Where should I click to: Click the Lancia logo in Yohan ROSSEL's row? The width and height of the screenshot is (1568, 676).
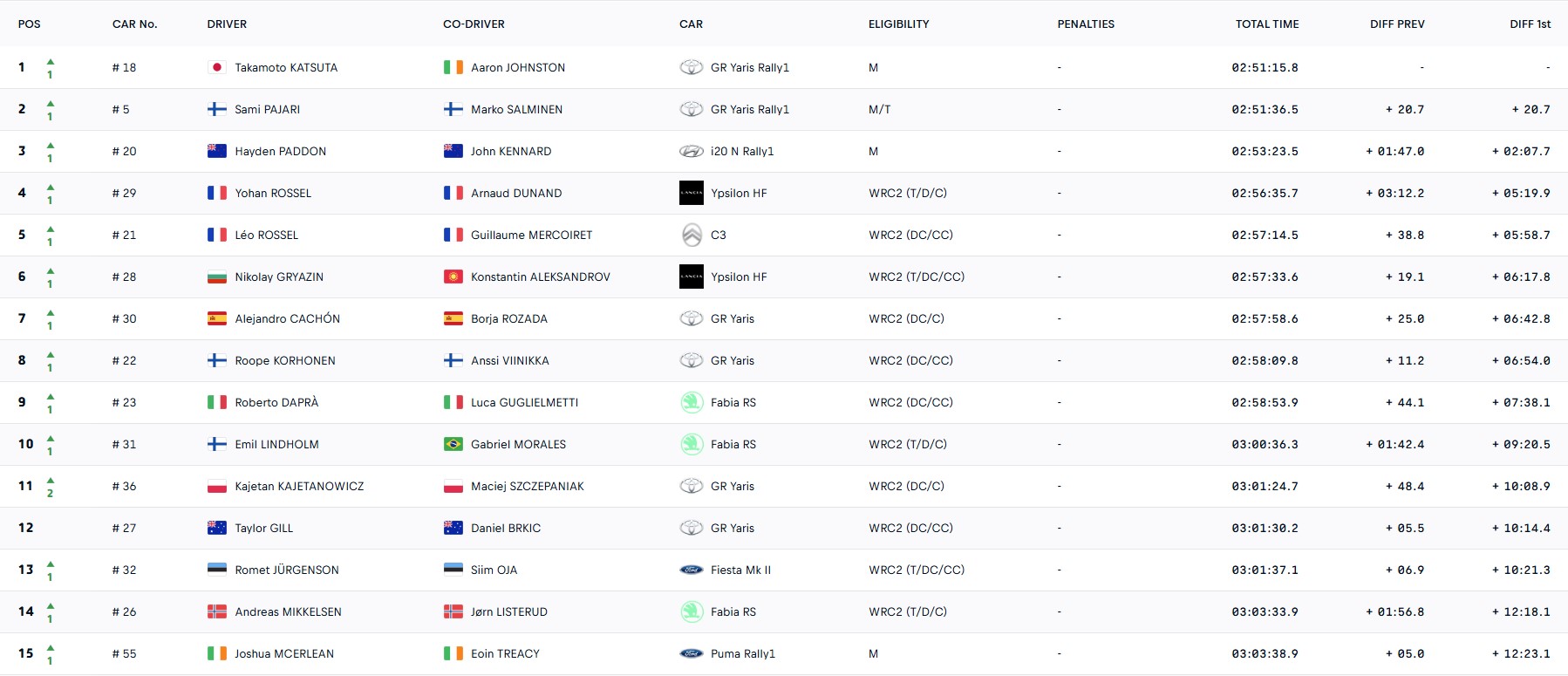pyautogui.click(x=691, y=193)
